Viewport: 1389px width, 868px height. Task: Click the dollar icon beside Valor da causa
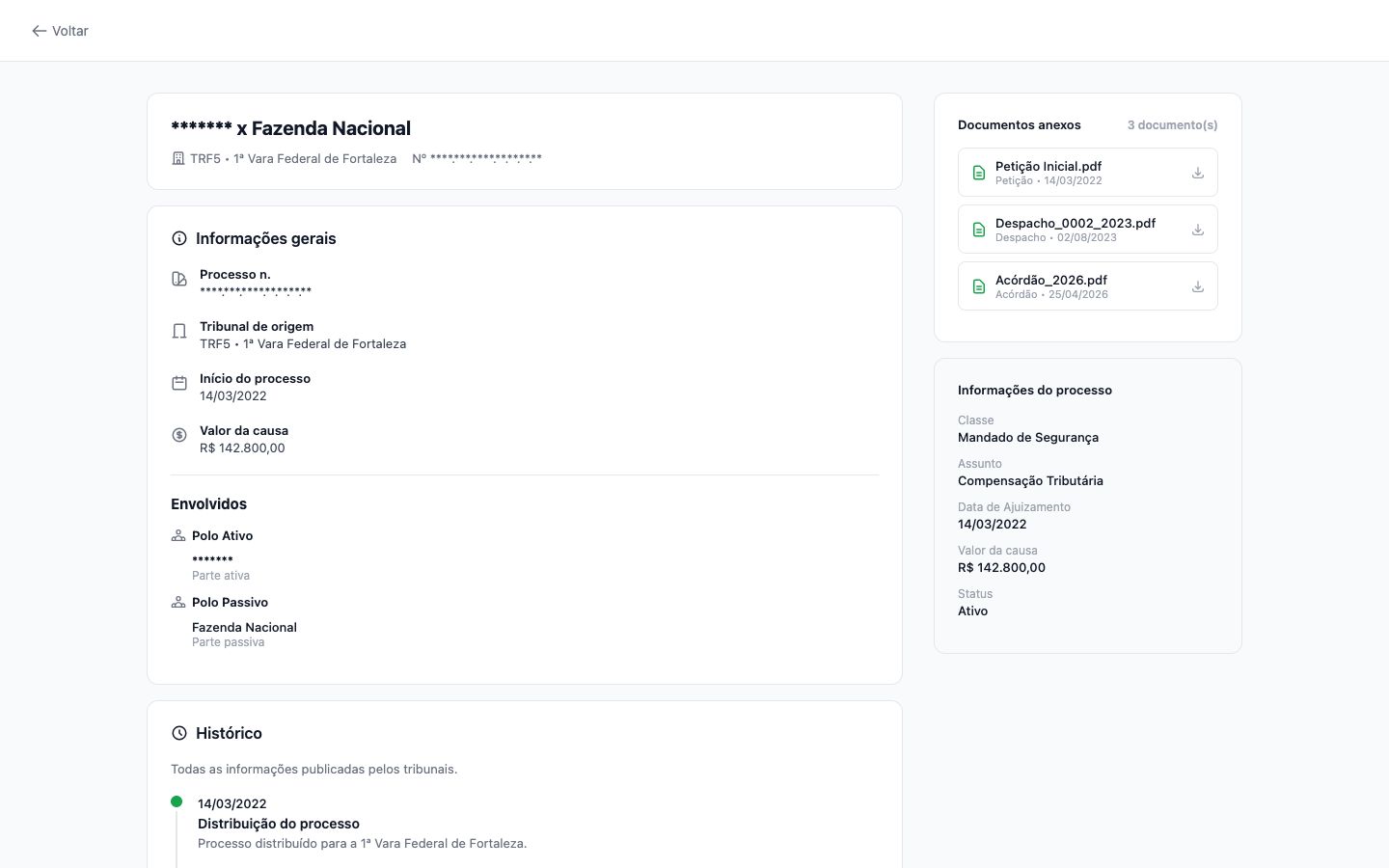[x=179, y=435]
